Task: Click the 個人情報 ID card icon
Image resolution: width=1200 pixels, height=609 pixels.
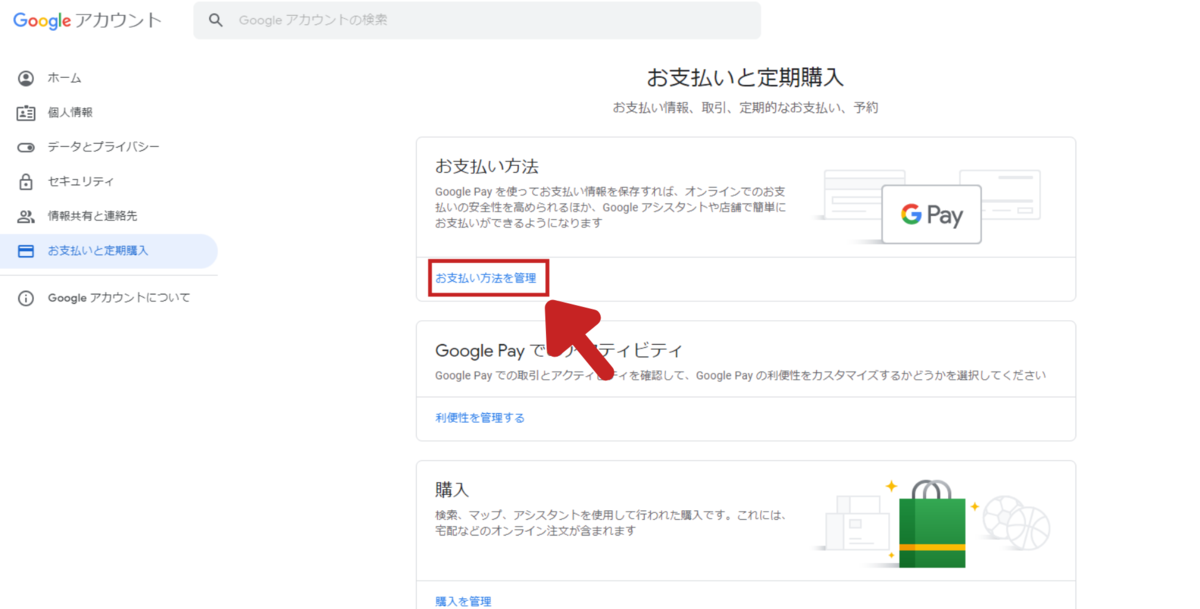Action: click(26, 113)
